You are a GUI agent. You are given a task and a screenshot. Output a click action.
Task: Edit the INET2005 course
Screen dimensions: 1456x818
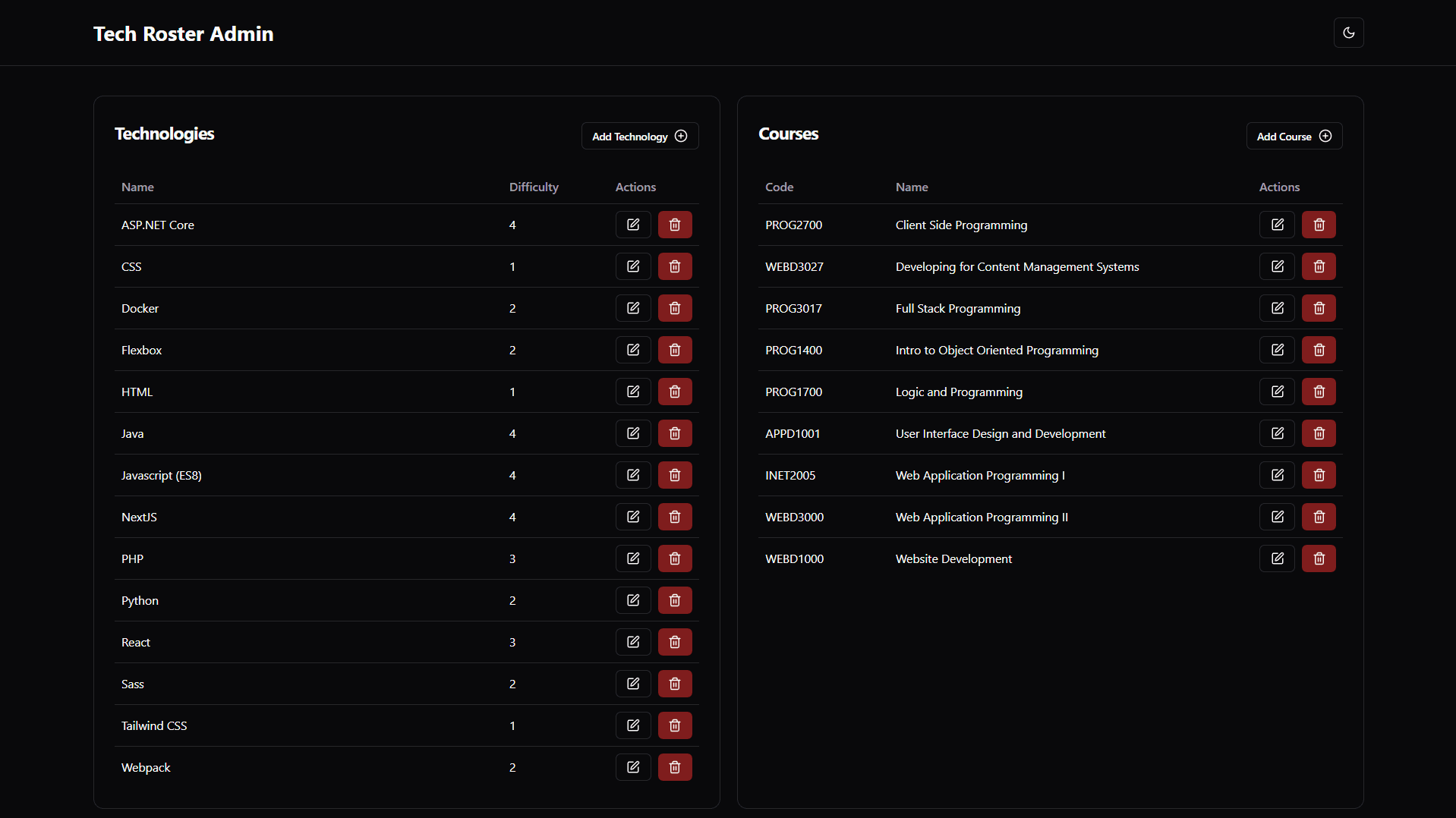pyautogui.click(x=1277, y=475)
